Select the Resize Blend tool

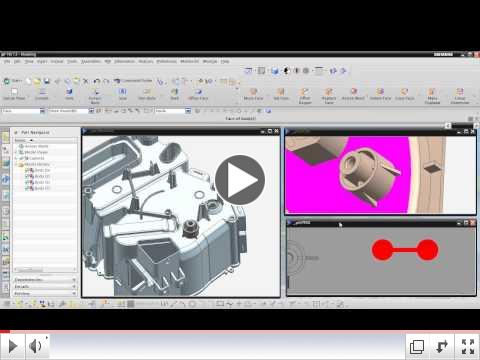353,94
